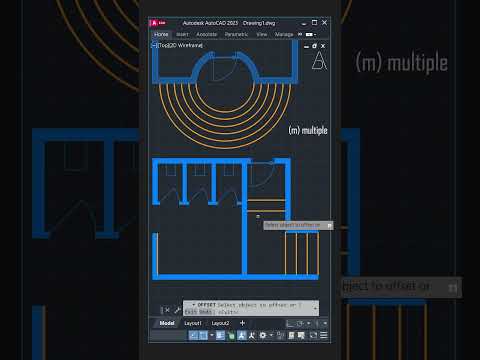The height and width of the screenshot is (360, 480).
Task: Open dropdown arrow next to Dynamic UCS button
Action: (x=309, y=323)
